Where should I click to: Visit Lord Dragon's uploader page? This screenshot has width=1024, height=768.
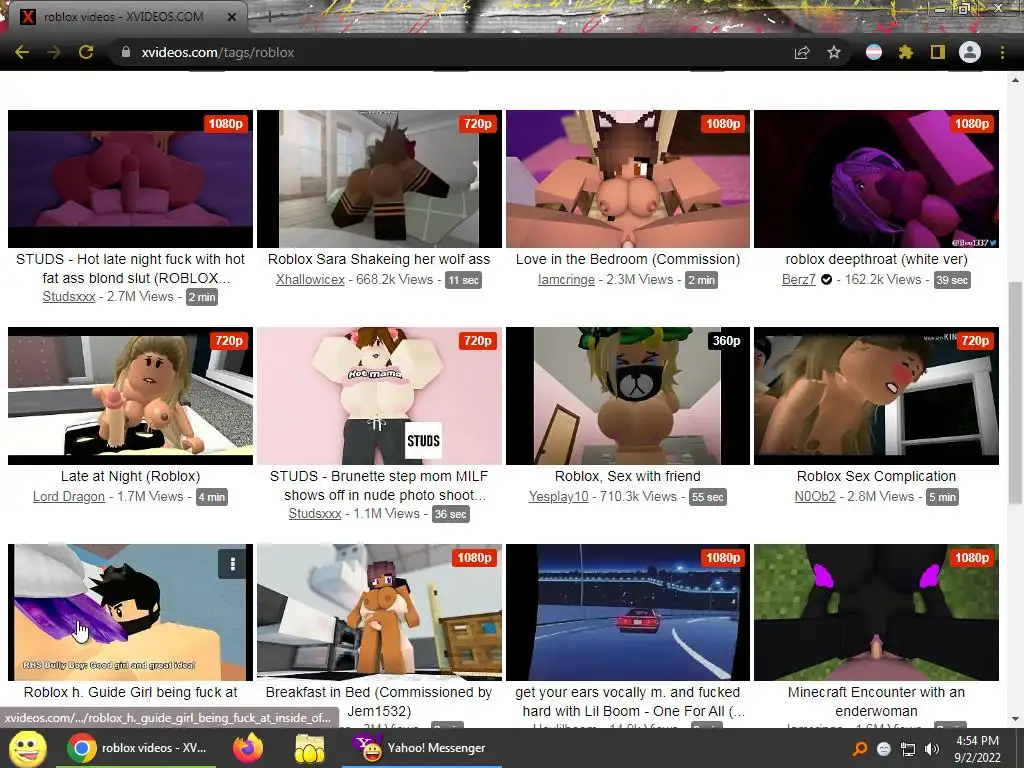(x=69, y=496)
